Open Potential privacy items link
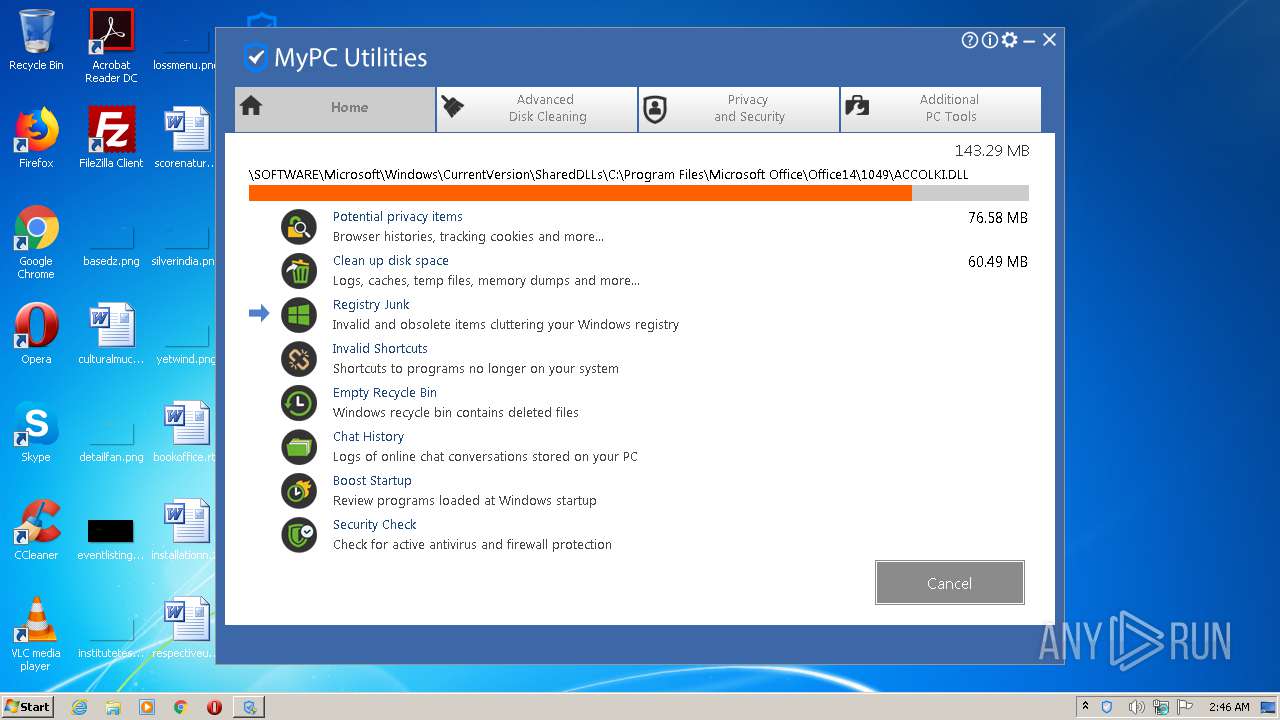The width and height of the screenshot is (1280, 720). tap(397, 216)
